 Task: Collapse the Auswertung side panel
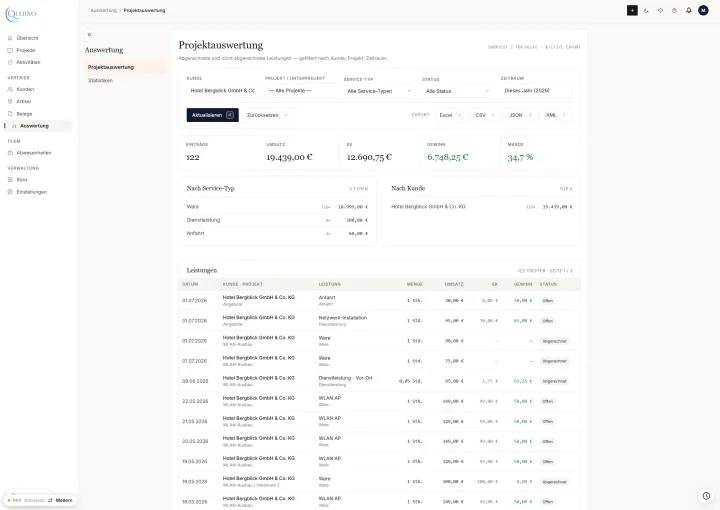tap(90, 34)
